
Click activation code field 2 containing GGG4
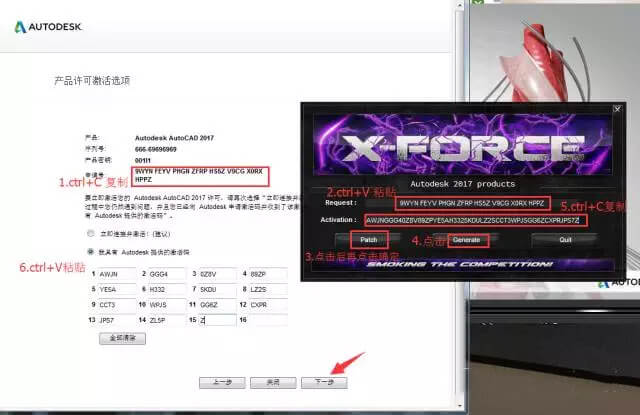click(x=167, y=274)
